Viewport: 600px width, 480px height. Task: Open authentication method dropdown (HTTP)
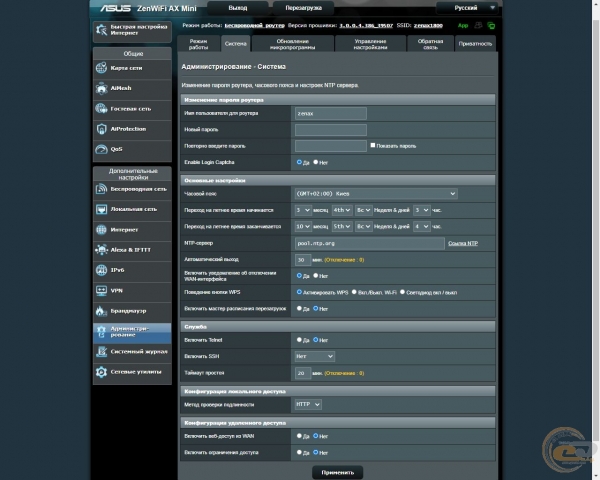point(308,405)
